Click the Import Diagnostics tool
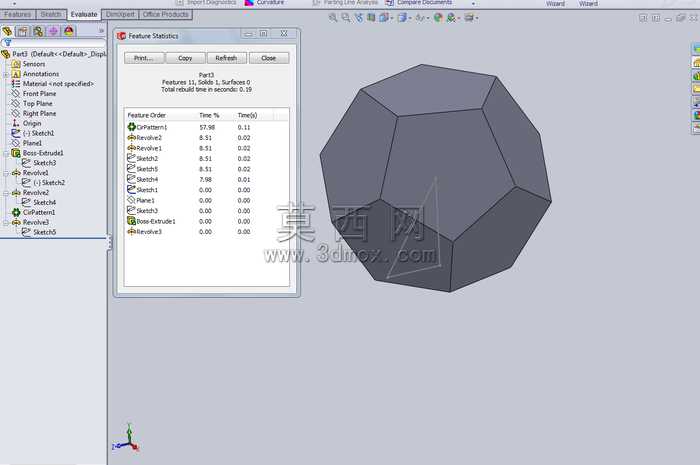 tap(205, 3)
